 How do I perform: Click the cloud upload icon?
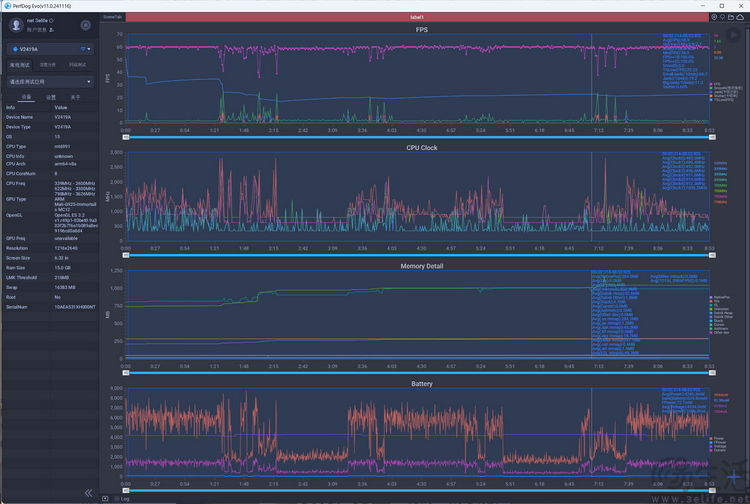tap(740, 17)
